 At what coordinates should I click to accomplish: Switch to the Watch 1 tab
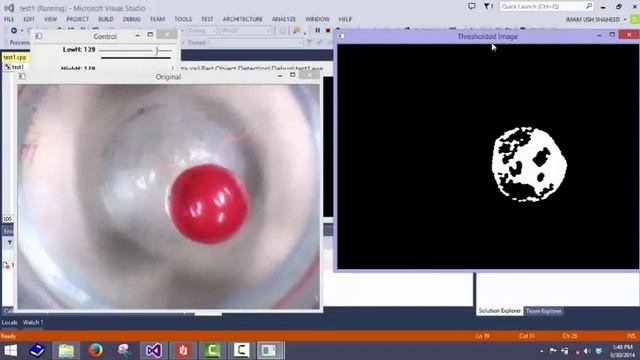(33, 322)
